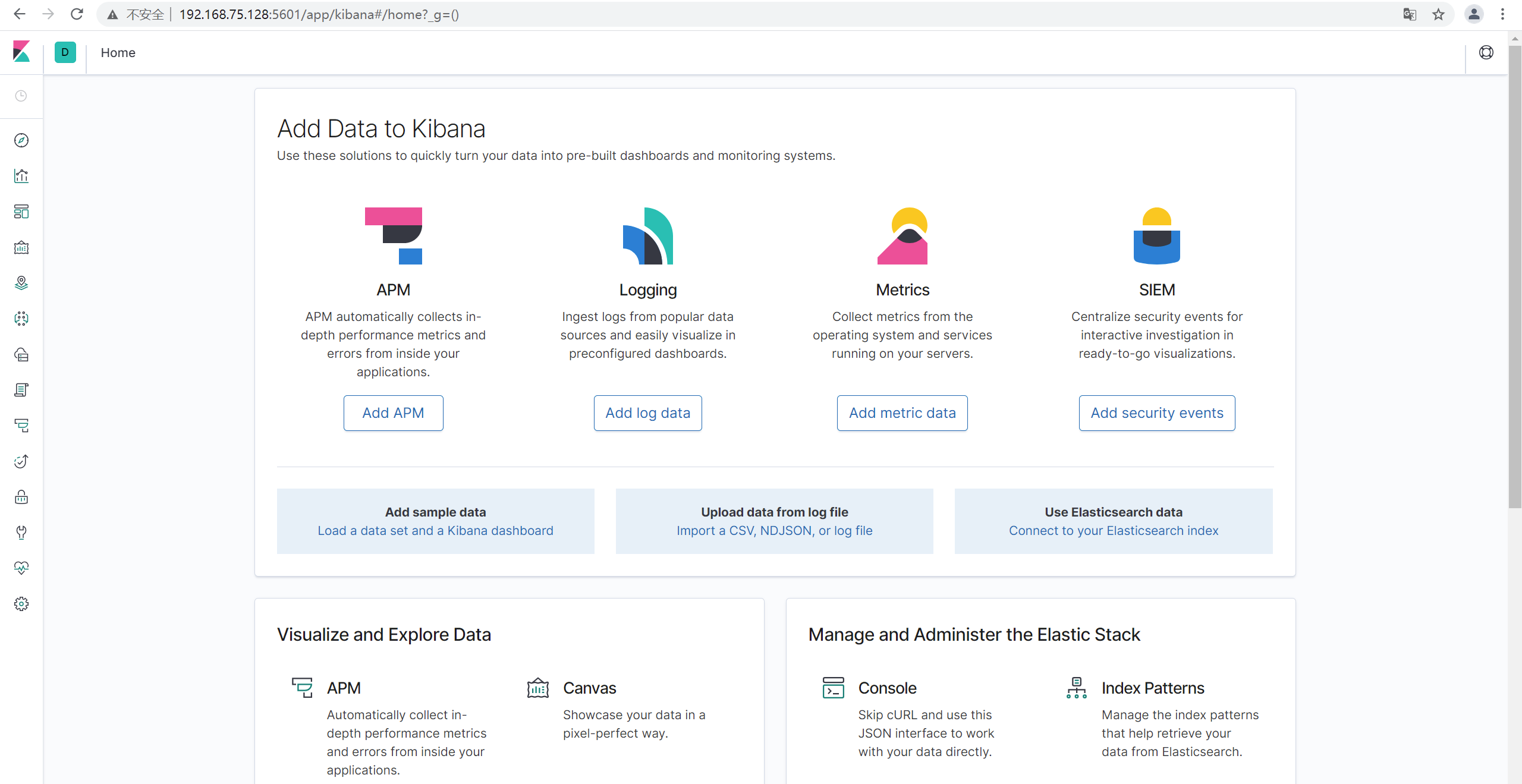Click the Add APM button
Screen dimensions: 1522x784
tap(393, 413)
